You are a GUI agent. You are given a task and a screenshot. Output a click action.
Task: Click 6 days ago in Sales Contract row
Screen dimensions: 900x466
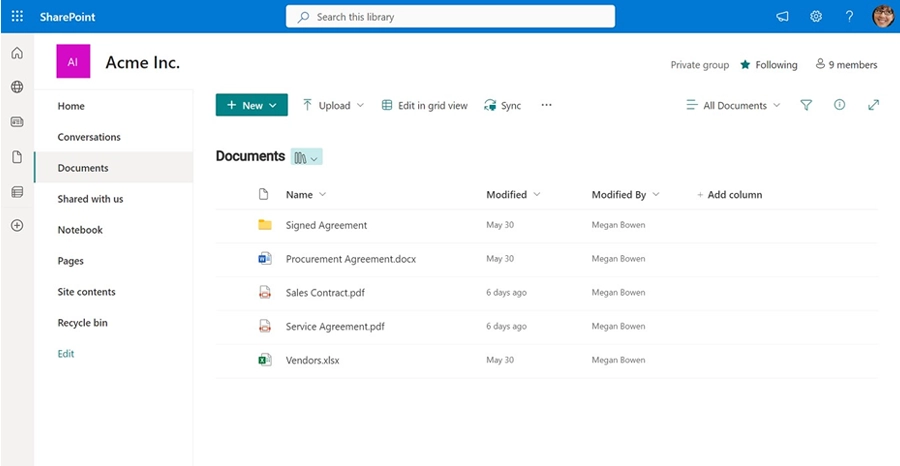506,293
